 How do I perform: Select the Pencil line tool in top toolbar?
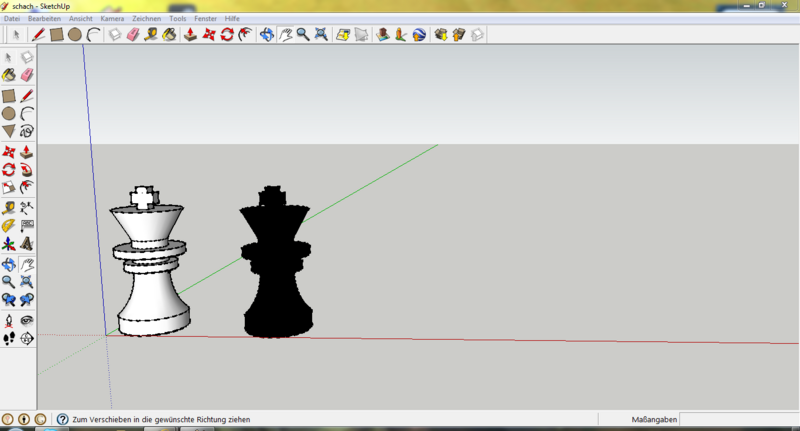coord(39,34)
